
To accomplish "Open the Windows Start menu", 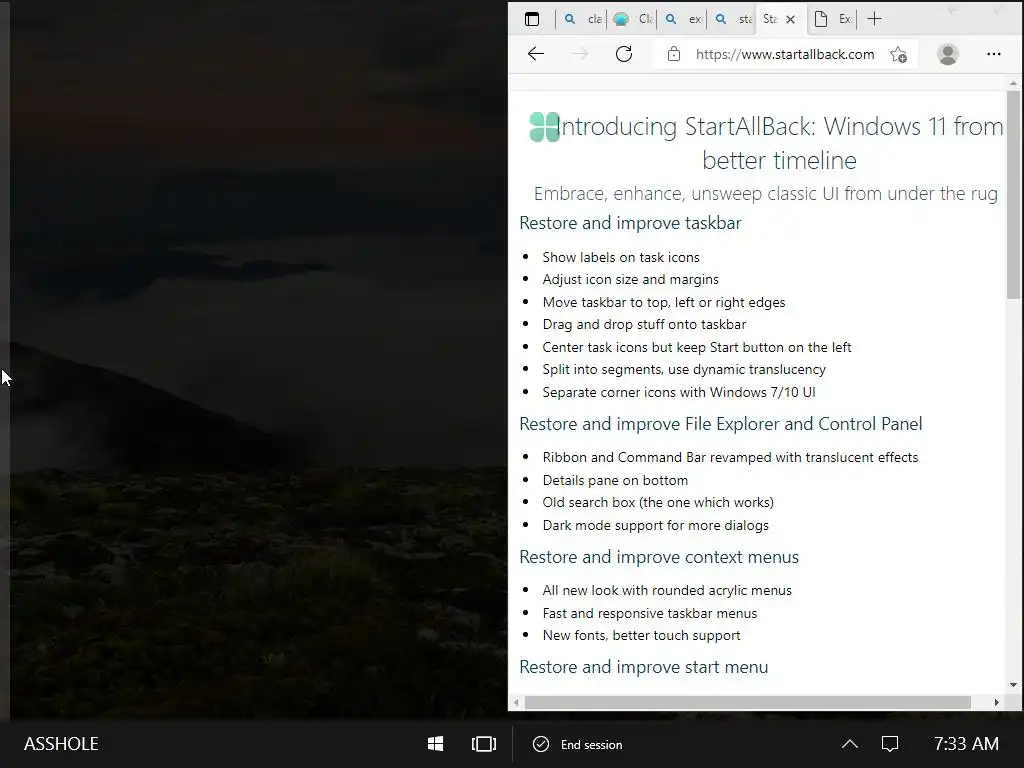I will coord(435,744).
